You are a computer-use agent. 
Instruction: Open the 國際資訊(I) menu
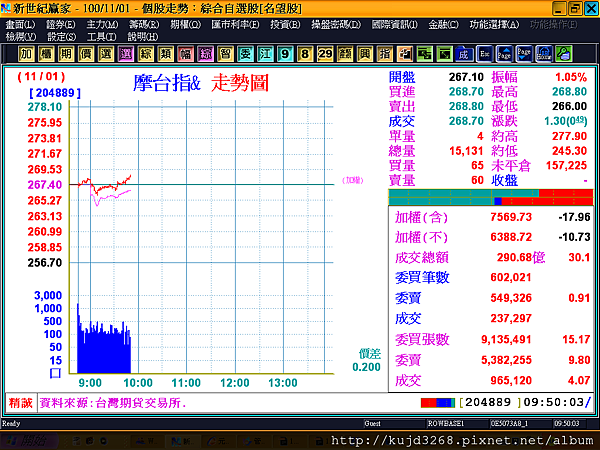(x=395, y=25)
